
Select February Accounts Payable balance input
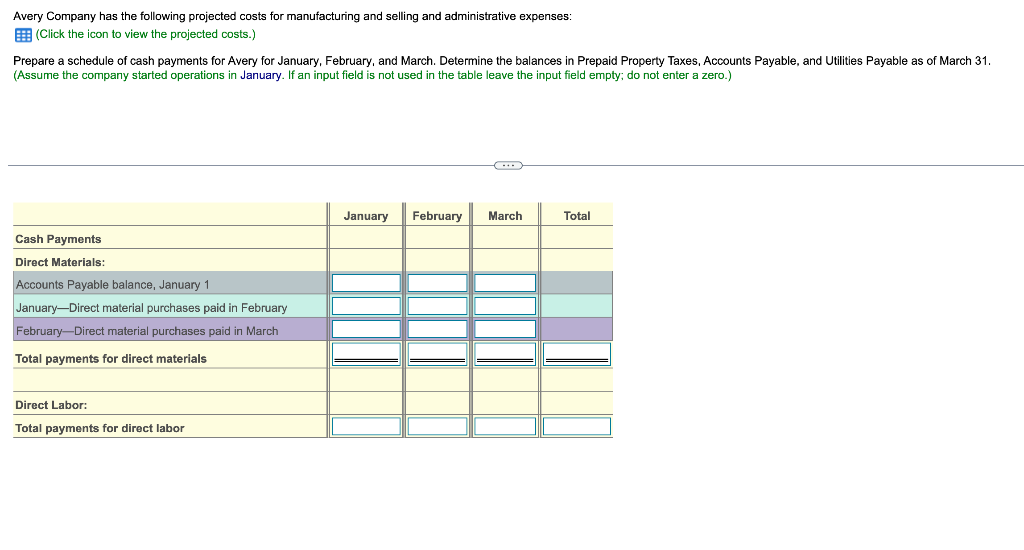tap(437, 283)
